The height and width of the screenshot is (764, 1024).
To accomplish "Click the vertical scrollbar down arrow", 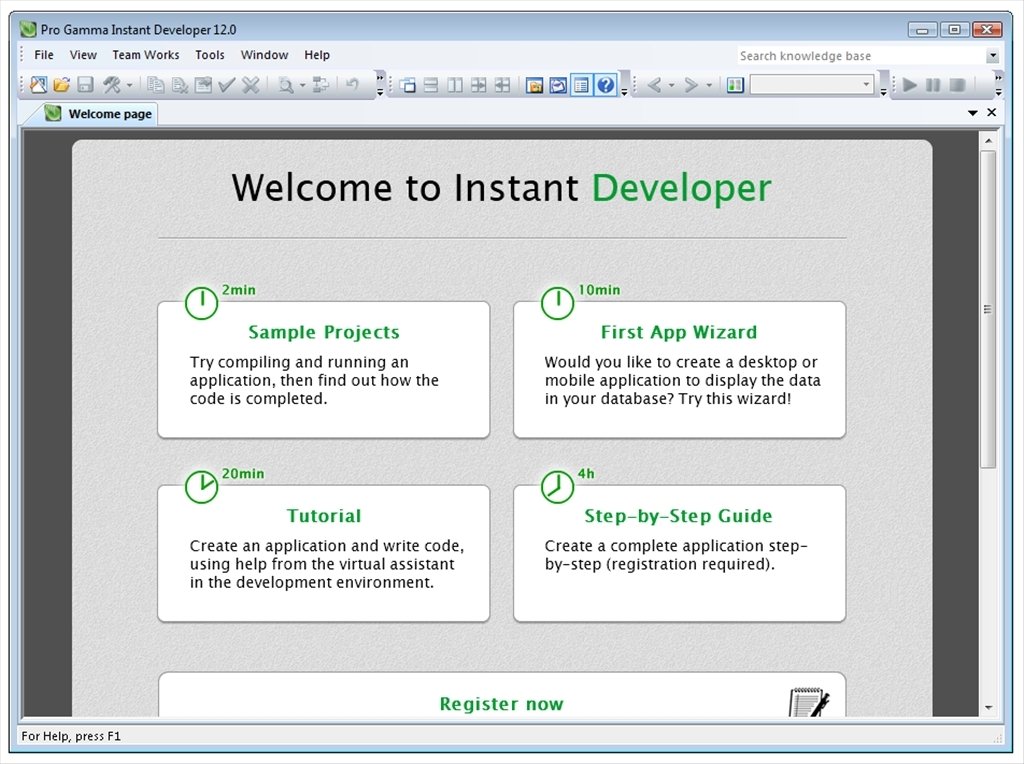I will tap(988, 708).
